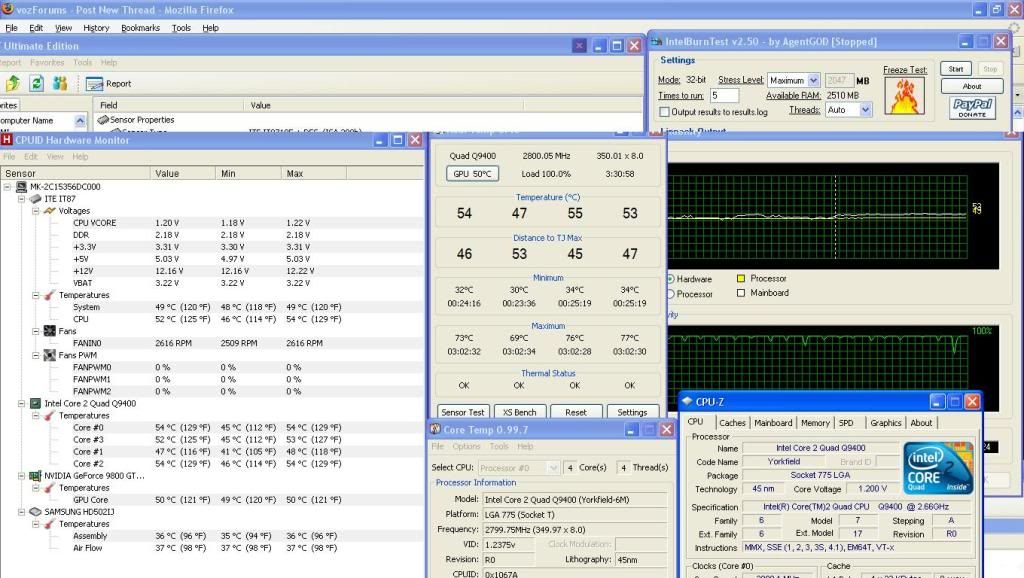Click the refresh icon in Everest toolbar
1024x578 pixels.
click(x=37, y=84)
